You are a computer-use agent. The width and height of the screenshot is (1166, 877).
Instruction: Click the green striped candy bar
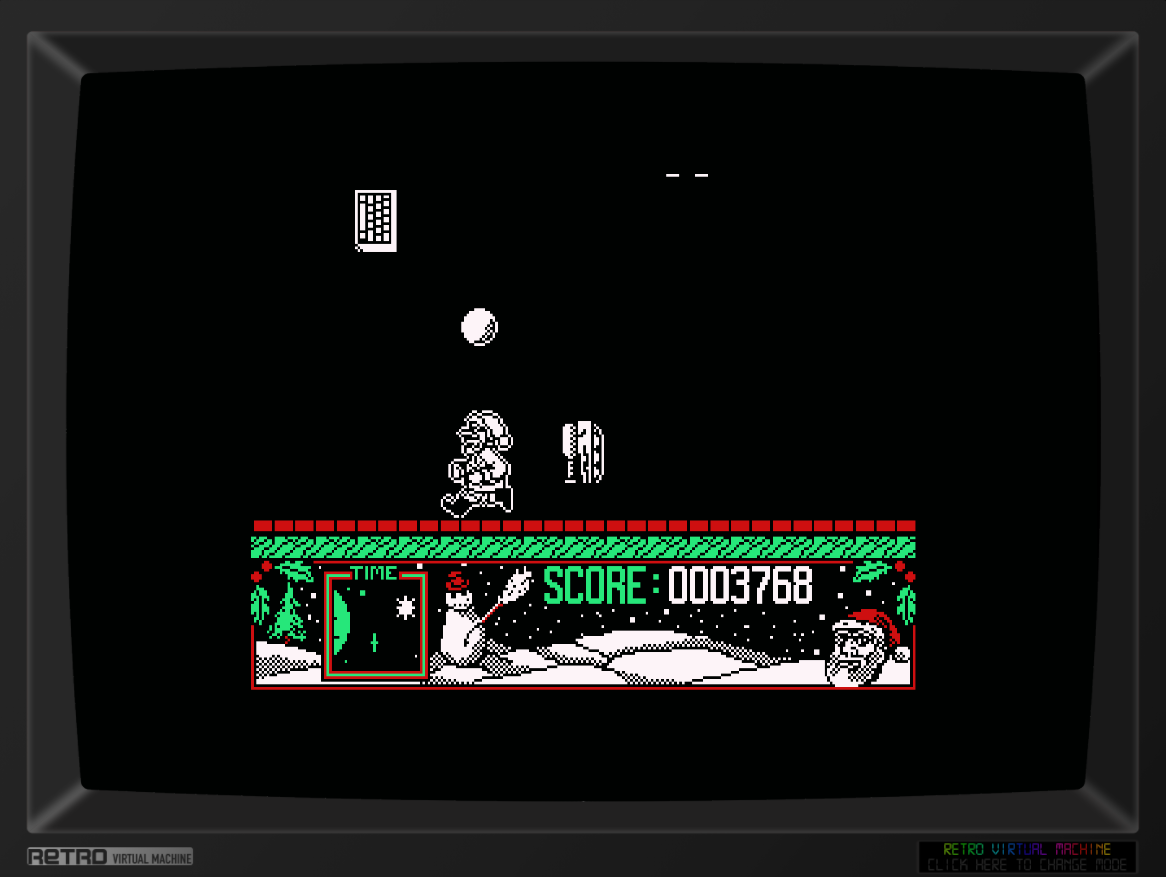click(584, 547)
